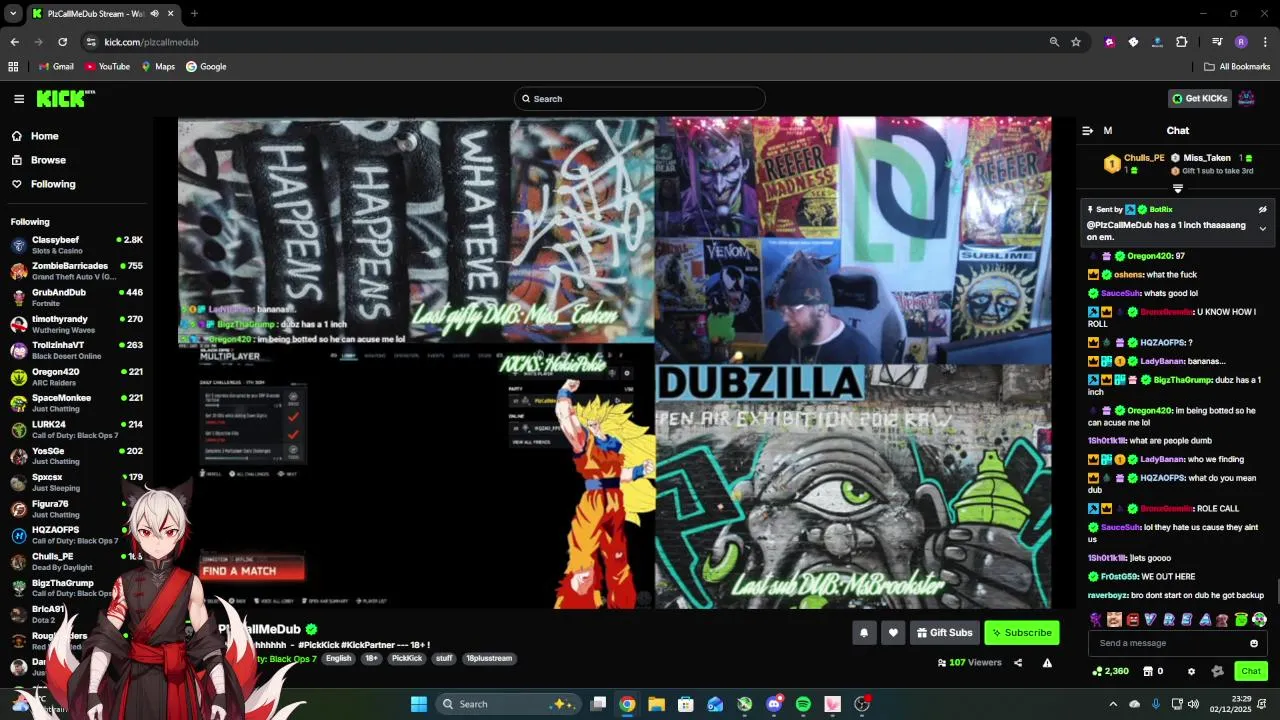This screenshot has height=720, width=1280.
Task: Open the YouTube bookmark
Action: 107,67
